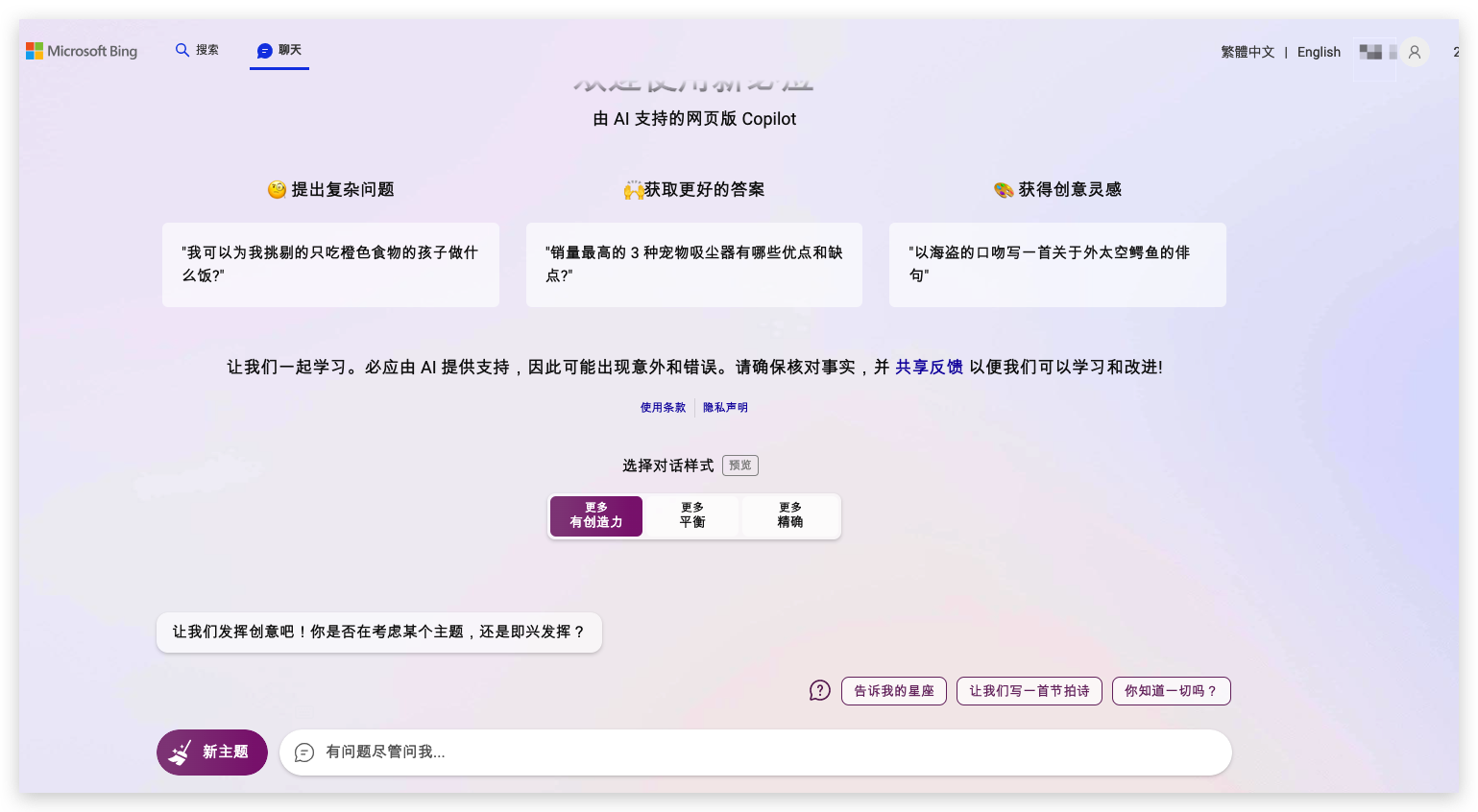The height and width of the screenshot is (812, 1478).
Task: Pick the 让我们写一首节拍诗 suggestion chip
Action: tap(1030, 691)
